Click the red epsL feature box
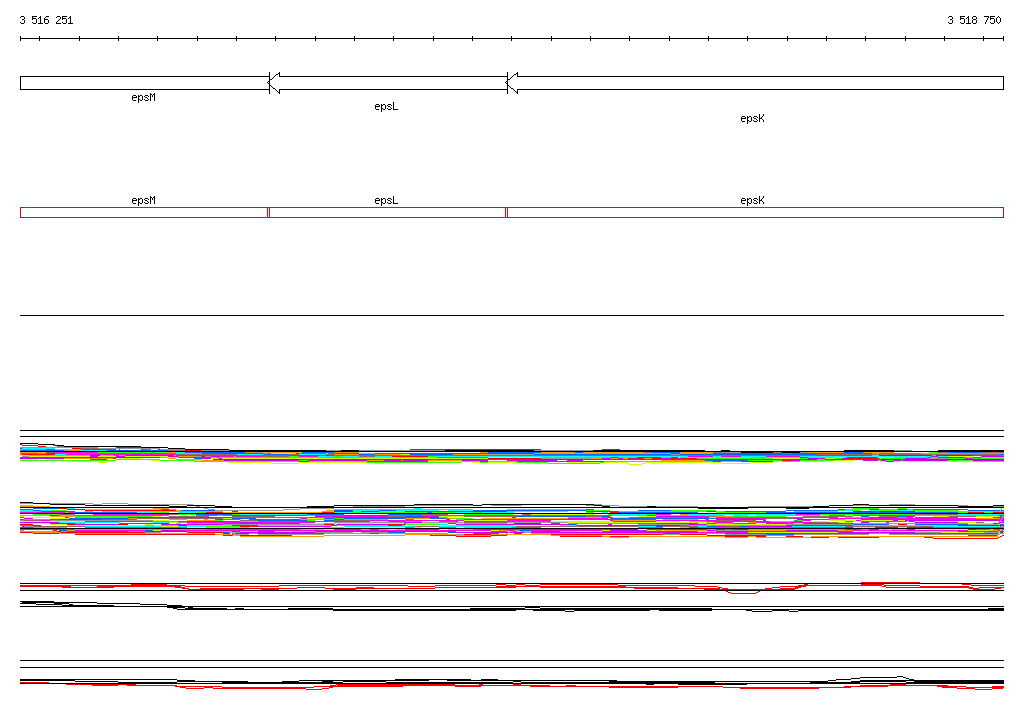 387,212
